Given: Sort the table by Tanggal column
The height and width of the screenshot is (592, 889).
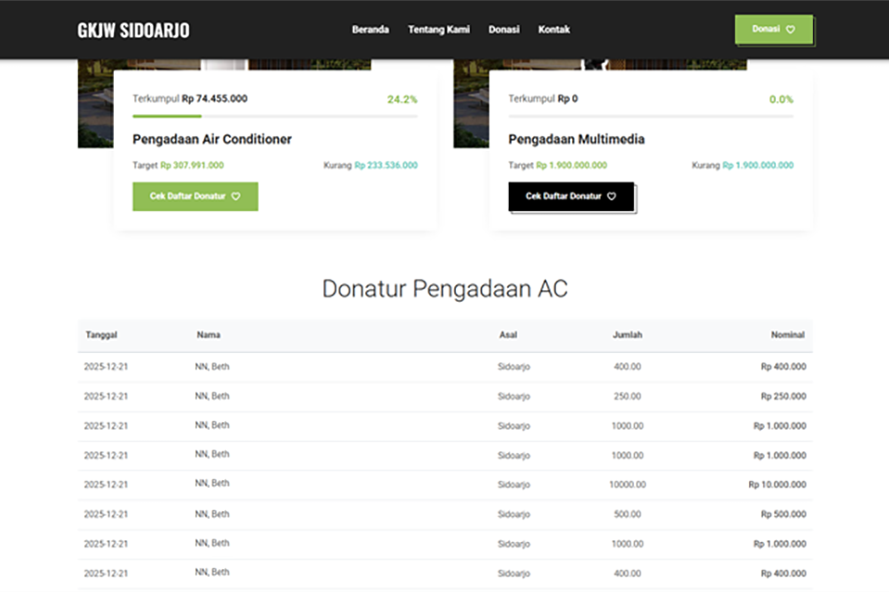Looking at the screenshot, I should [98, 335].
